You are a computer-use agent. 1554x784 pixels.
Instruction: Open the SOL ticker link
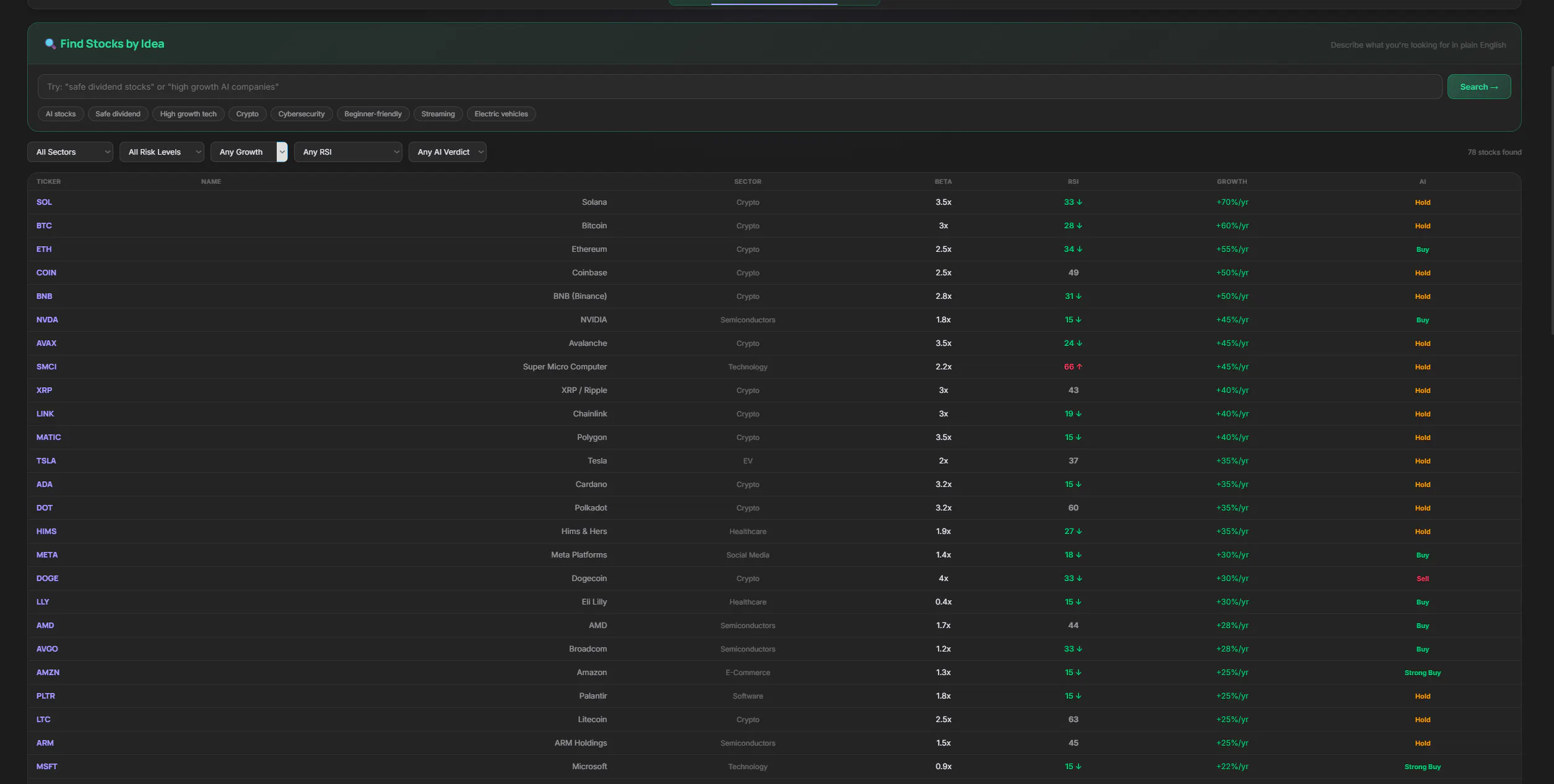[x=44, y=202]
